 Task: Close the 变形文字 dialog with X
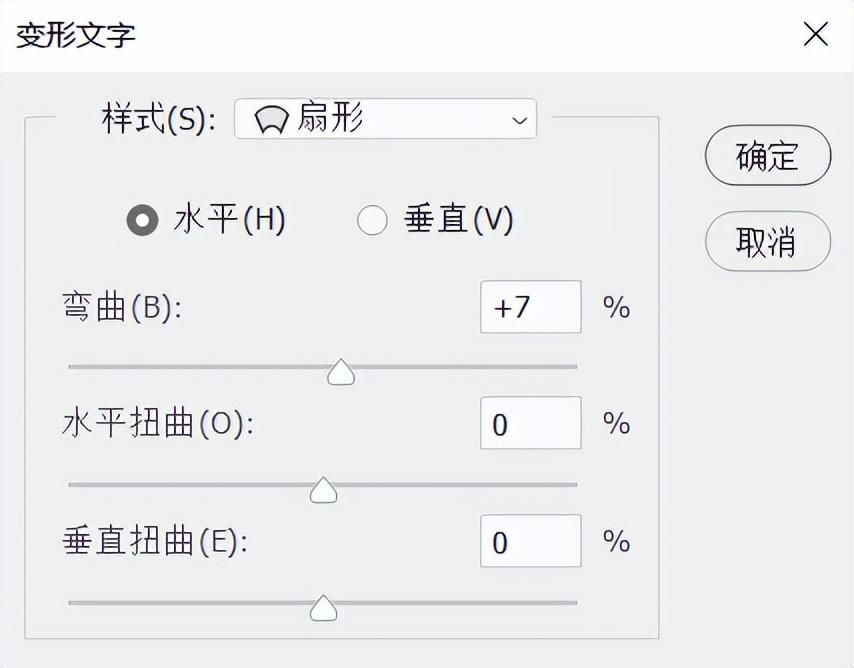[816, 35]
